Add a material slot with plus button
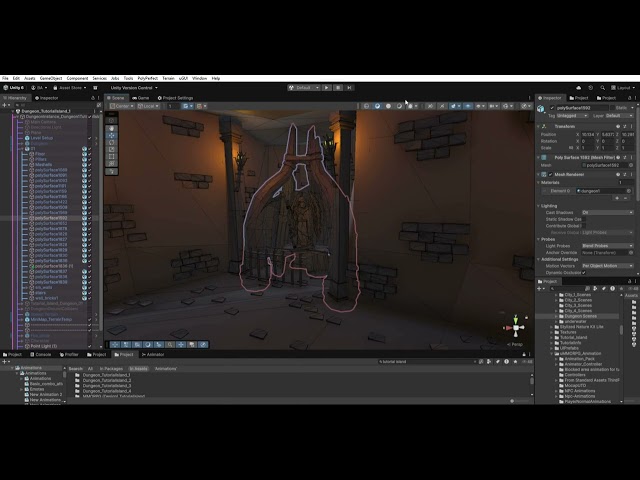 [x=617, y=198]
